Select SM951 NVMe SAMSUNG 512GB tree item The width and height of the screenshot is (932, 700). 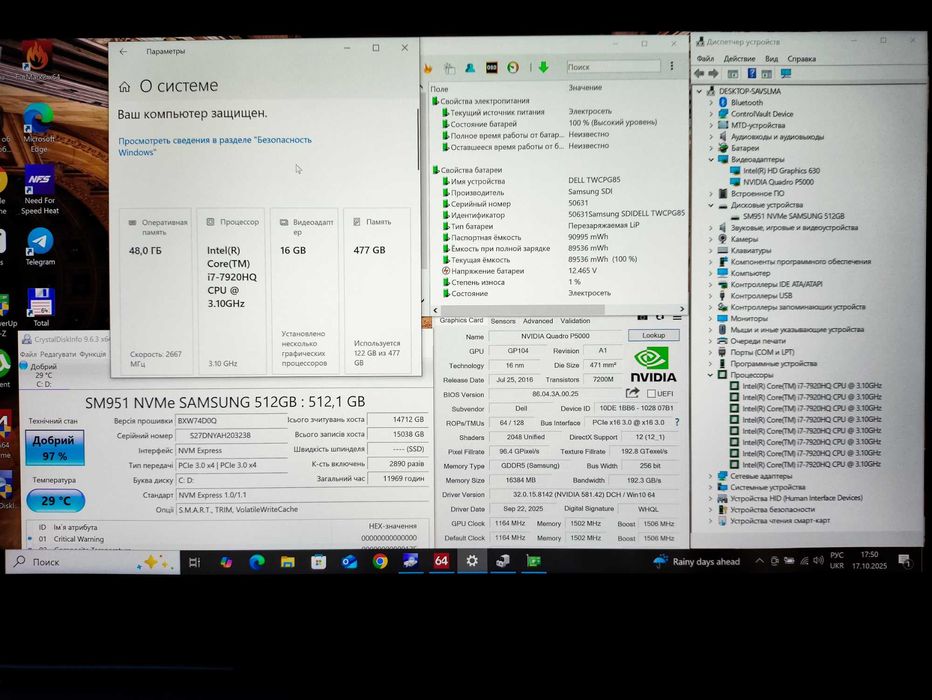793,216
